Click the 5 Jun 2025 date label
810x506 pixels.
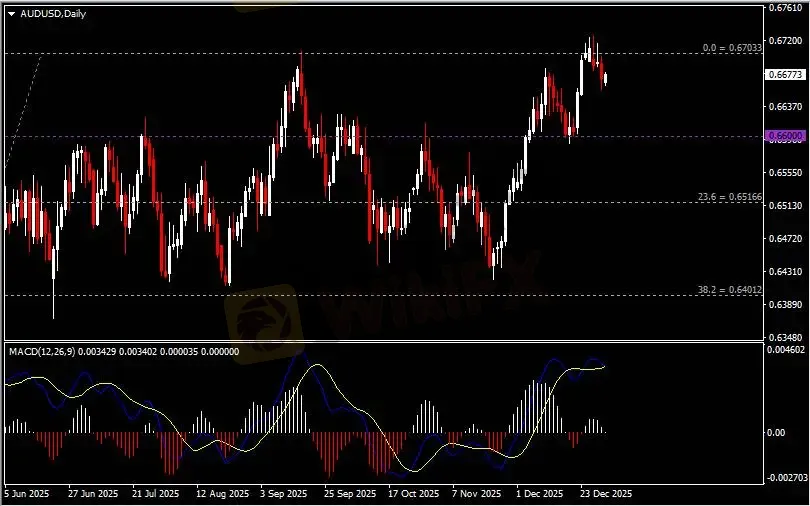[x=27, y=494]
